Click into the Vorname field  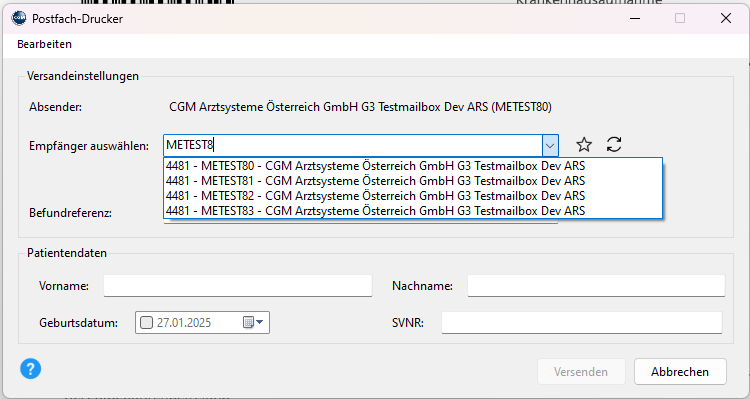(x=238, y=286)
